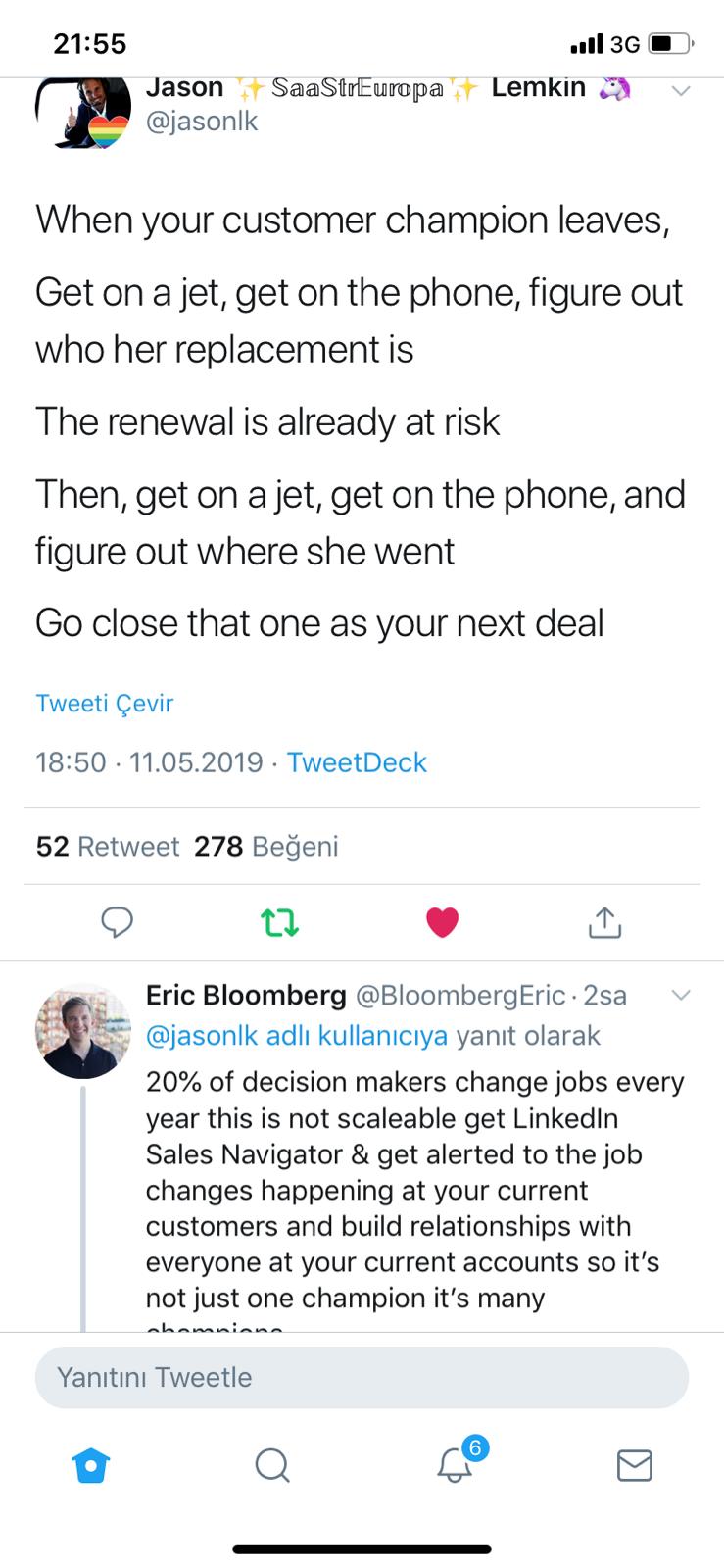Unlike the tweet with the red heart

pos(442,922)
